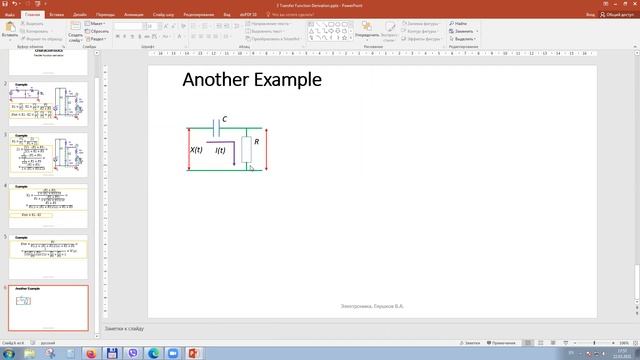Open the Transitions (Переходы) ribbon tab
This screenshot has height=360, width=640.
point(105,14)
